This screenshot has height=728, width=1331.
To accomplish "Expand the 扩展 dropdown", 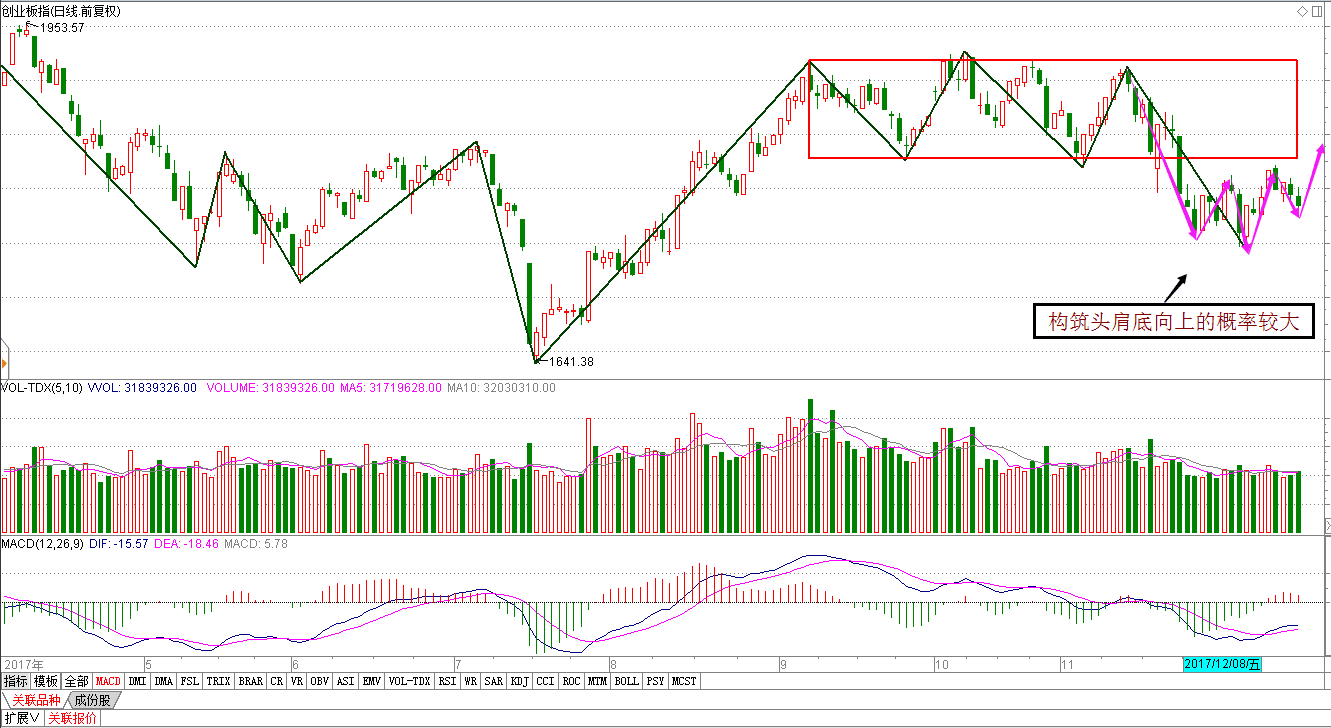I will (20, 717).
